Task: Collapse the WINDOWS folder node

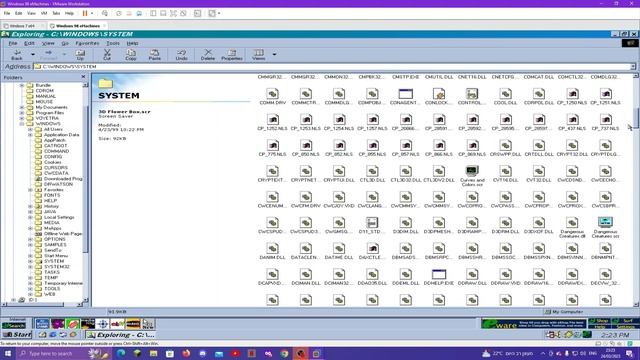Action: [22, 124]
